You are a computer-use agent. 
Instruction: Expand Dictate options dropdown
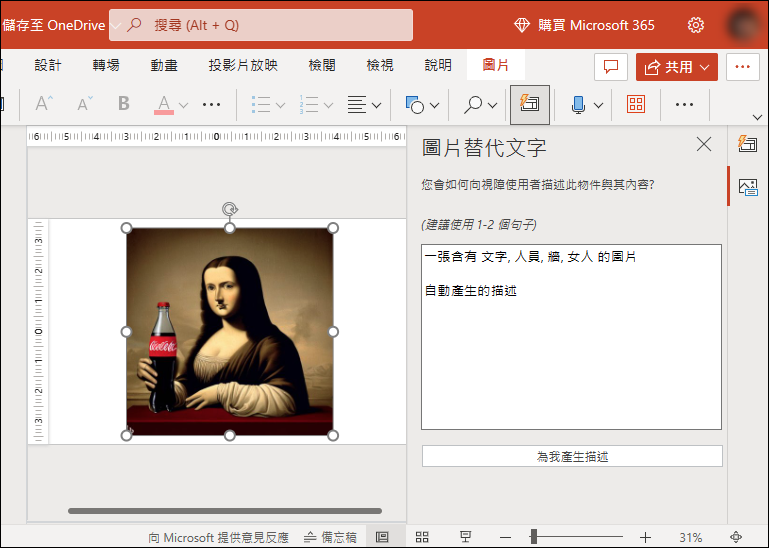tap(598, 105)
